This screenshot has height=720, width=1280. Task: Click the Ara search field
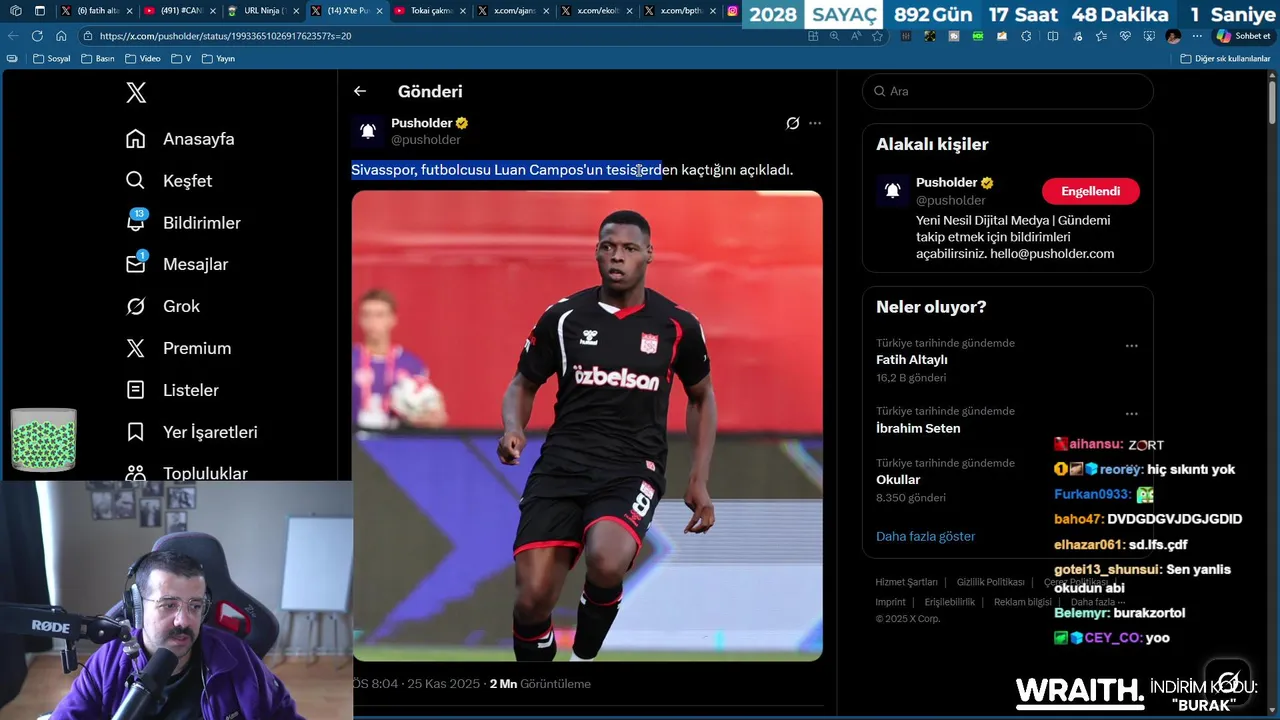point(1007,91)
